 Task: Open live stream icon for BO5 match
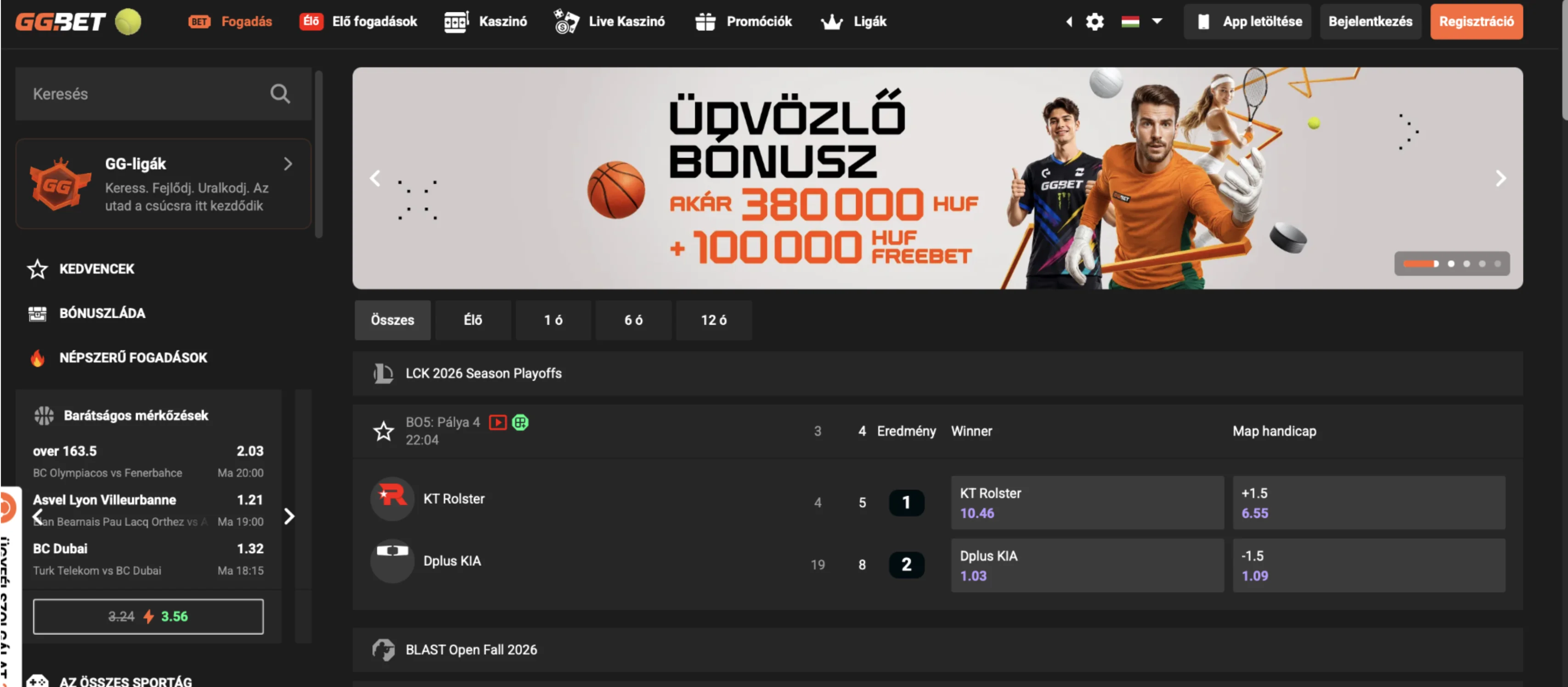click(x=497, y=422)
